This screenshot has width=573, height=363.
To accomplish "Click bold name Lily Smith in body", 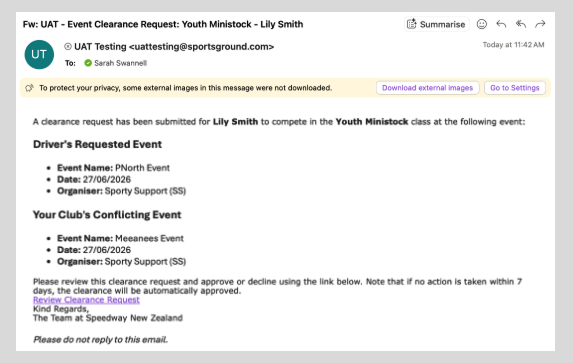I will click(235, 122).
